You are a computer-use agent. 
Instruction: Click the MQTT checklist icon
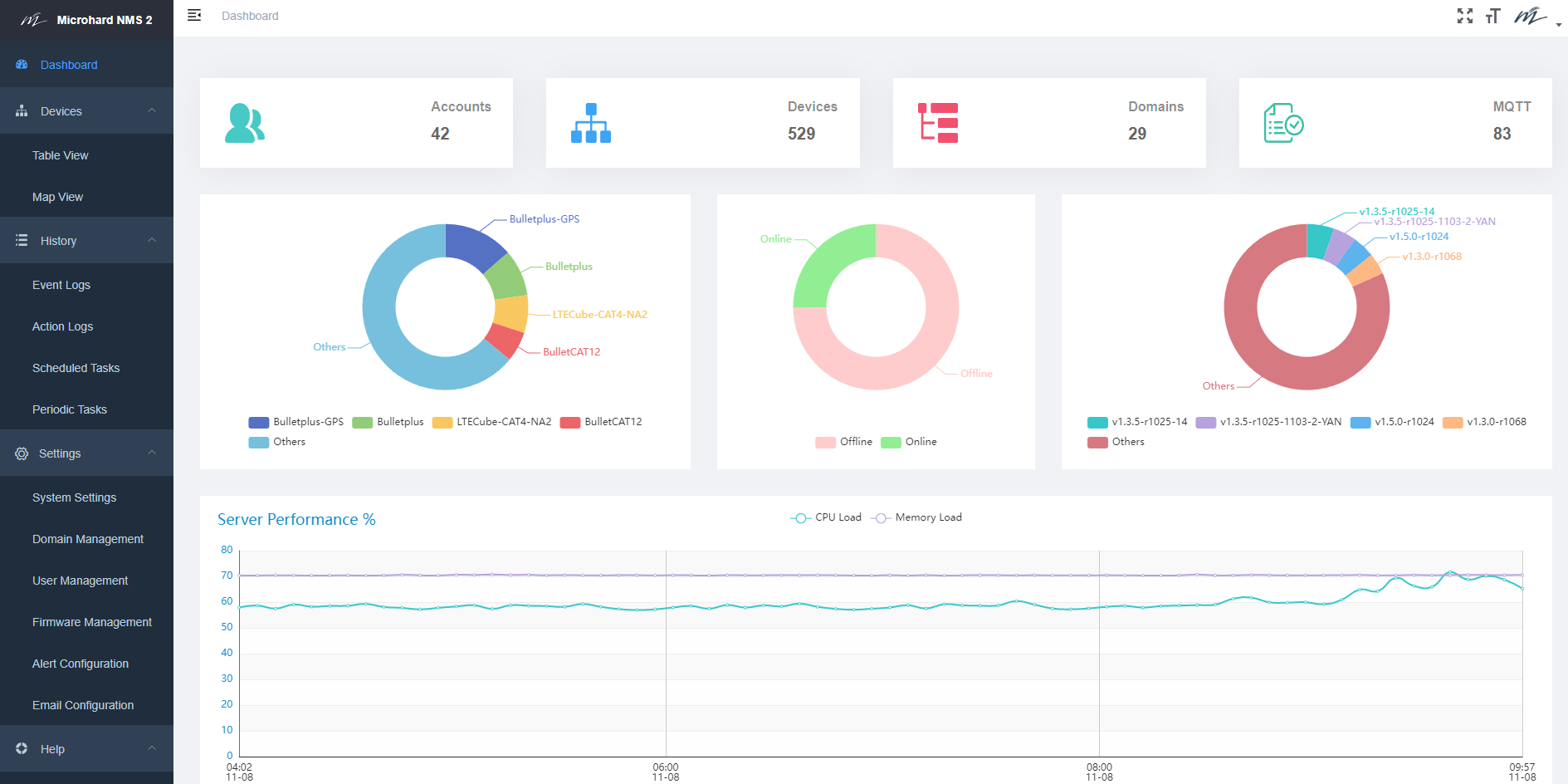click(x=1284, y=123)
